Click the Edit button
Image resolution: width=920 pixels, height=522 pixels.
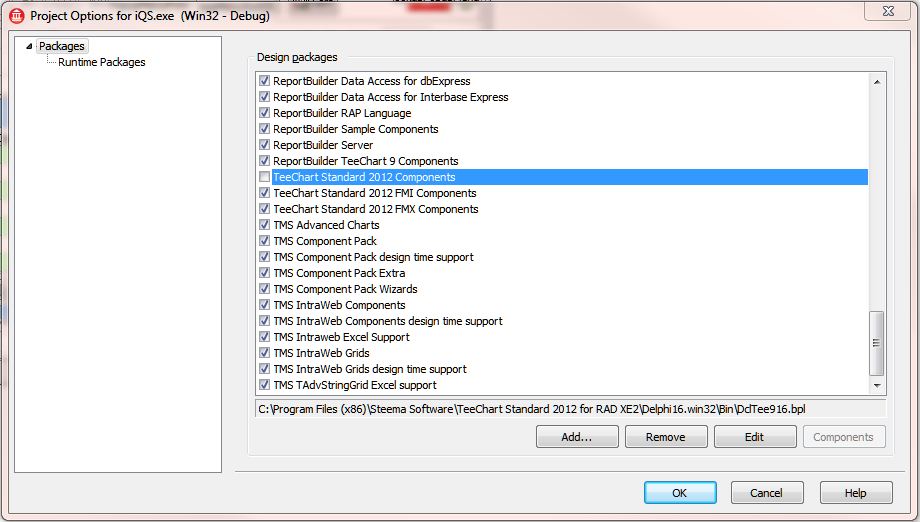pos(755,437)
